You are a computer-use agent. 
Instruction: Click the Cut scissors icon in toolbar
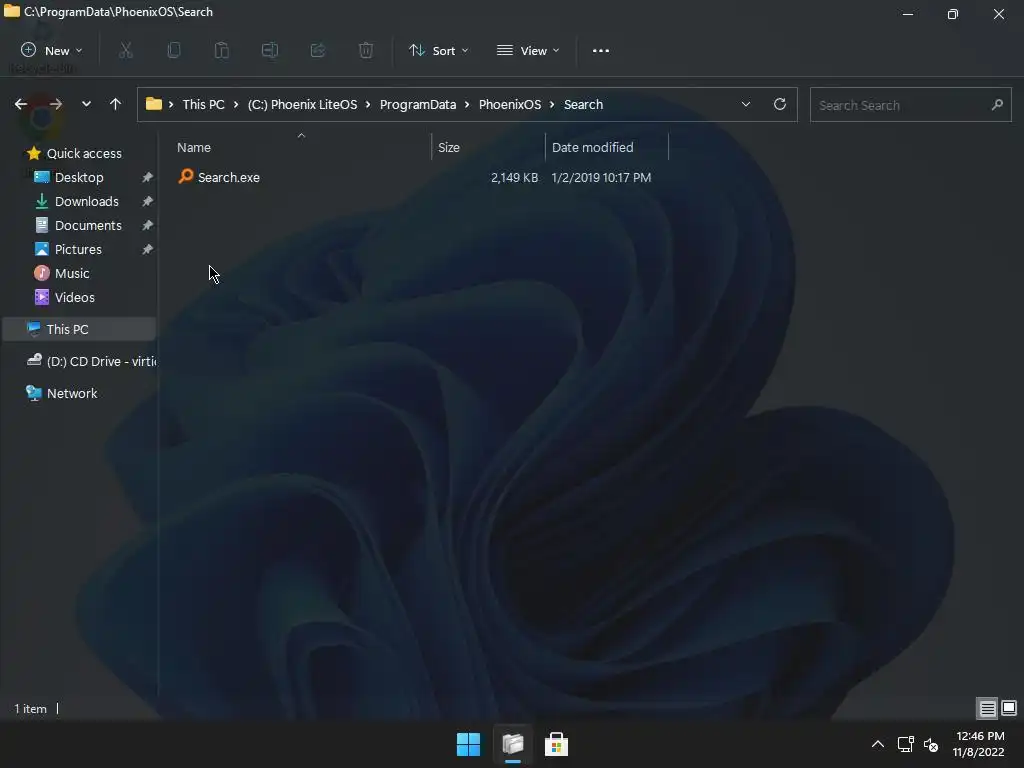(x=126, y=50)
